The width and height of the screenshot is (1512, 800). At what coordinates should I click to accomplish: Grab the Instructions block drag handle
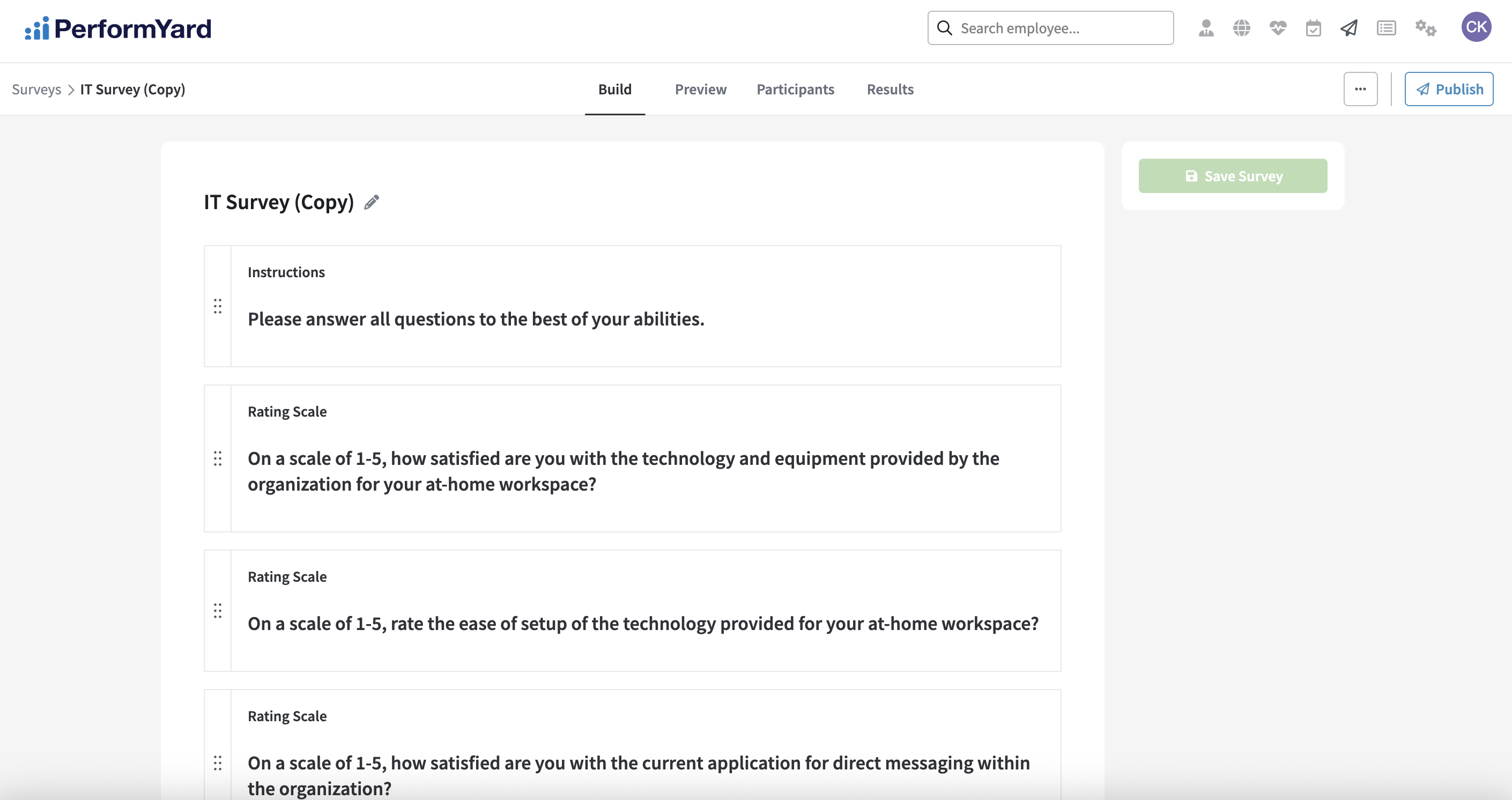pyautogui.click(x=218, y=306)
